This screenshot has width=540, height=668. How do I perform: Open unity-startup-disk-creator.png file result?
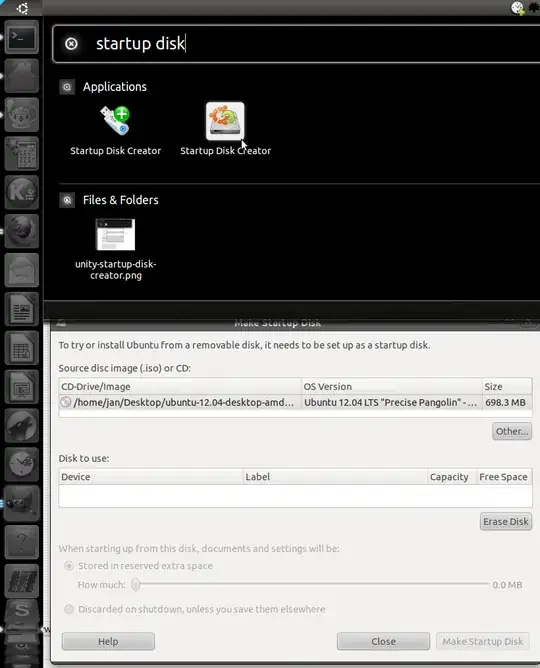[x=115, y=249]
